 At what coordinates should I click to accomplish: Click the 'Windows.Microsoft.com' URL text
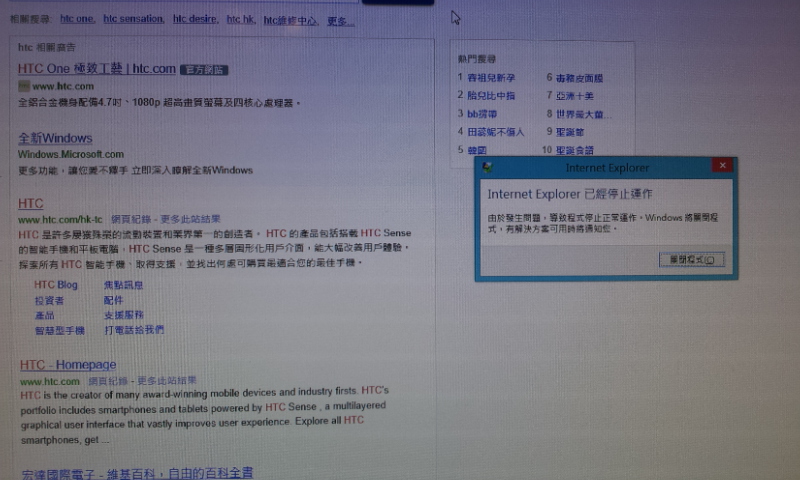[x=71, y=154]
